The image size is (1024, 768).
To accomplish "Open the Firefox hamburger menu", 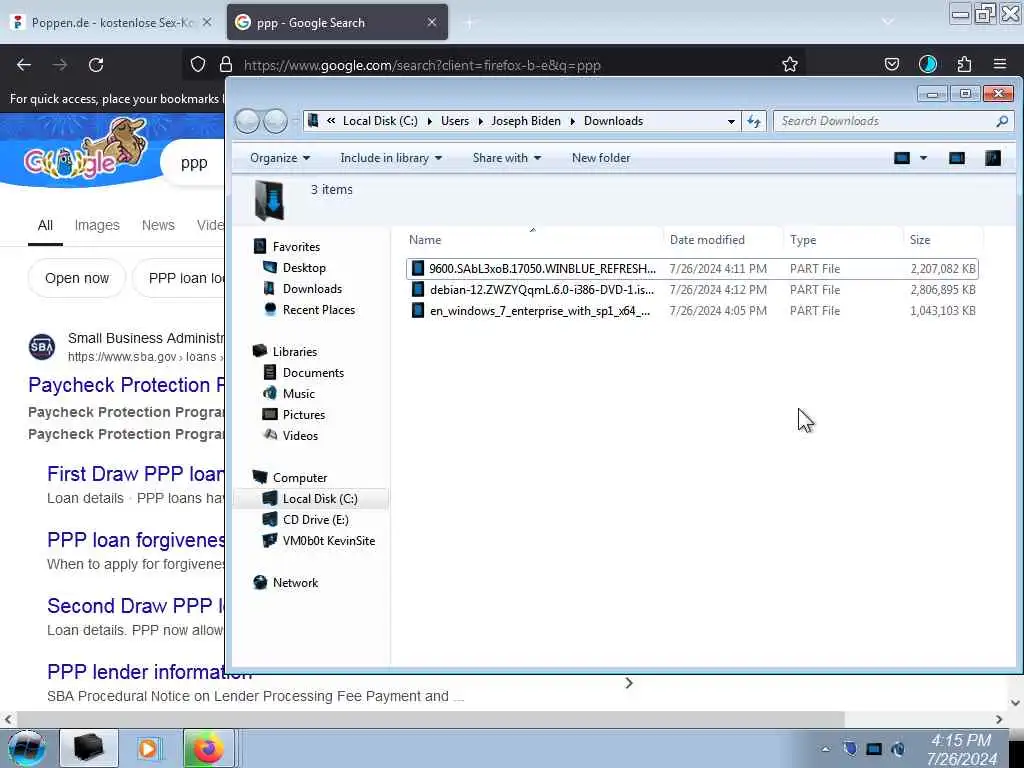I will click(1000, 64).
